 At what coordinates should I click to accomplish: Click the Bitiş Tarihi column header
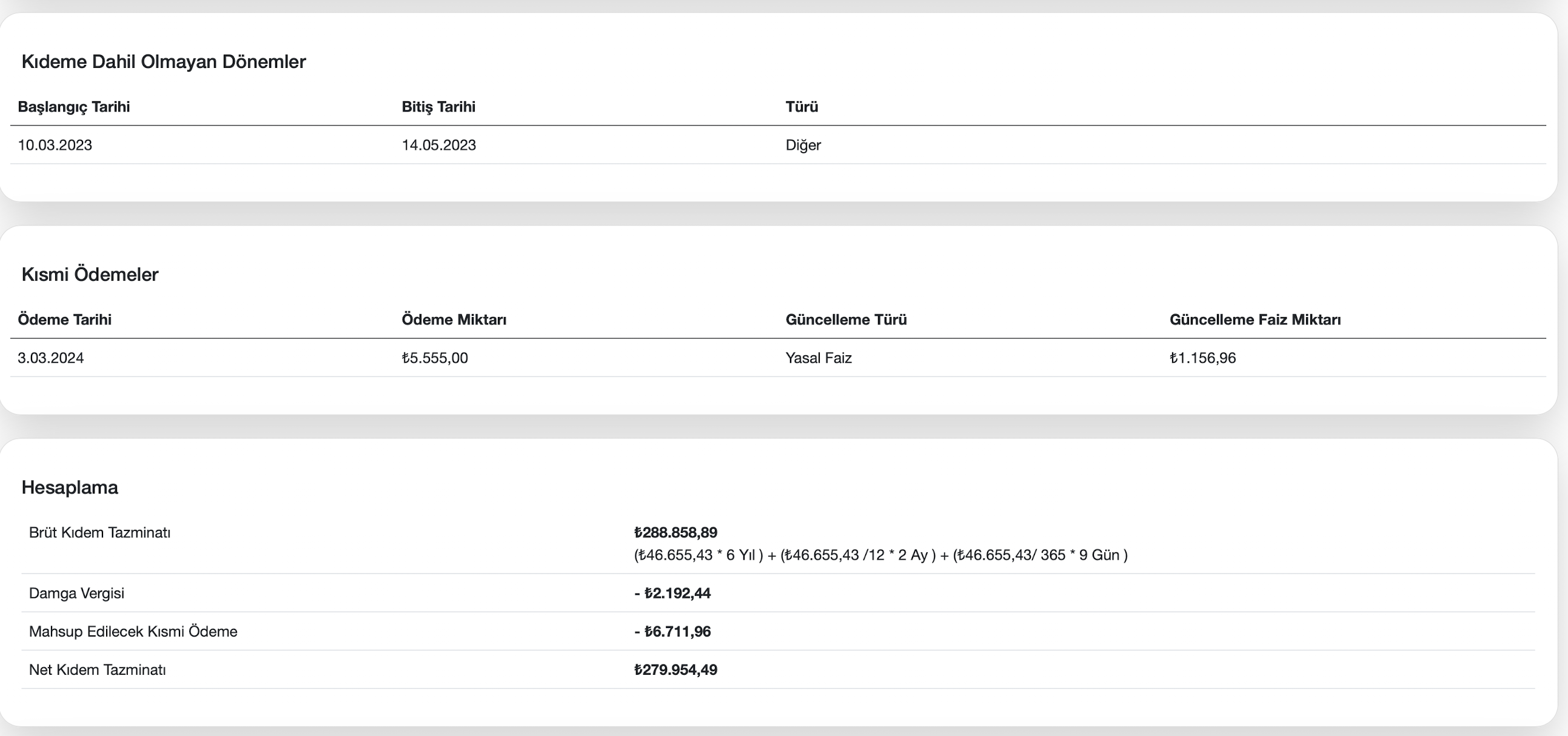438,107
